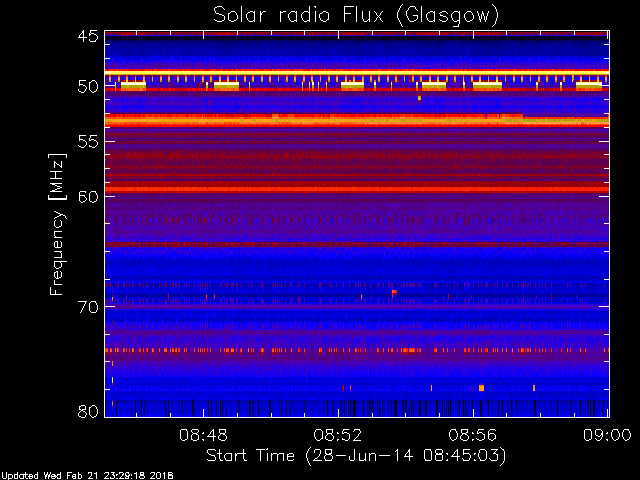Select the 80 frequency tick label
The width and height of the screenshot is (640, 480).
click(x=88, y=411)
